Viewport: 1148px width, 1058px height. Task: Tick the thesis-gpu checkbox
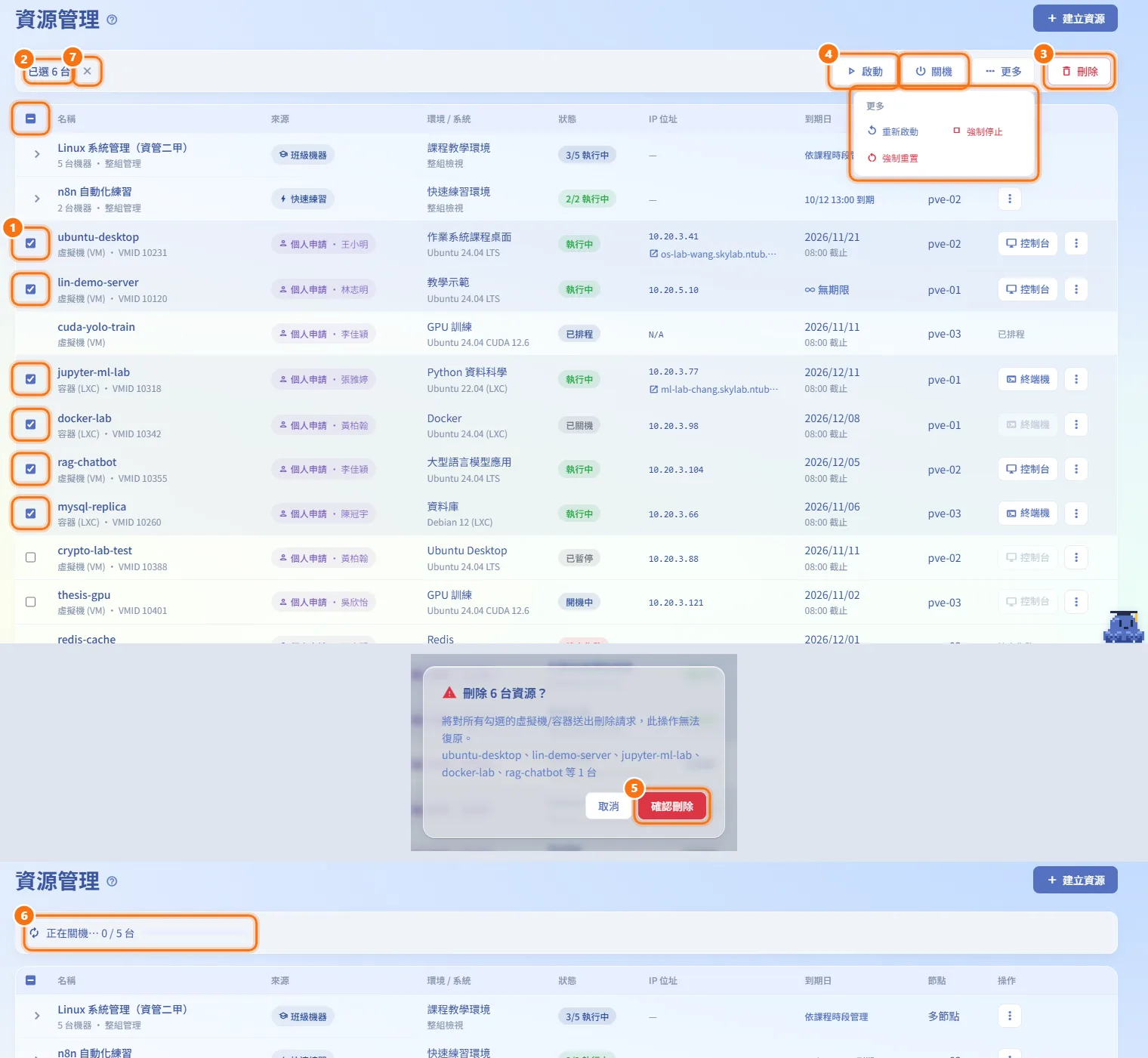tap(30, 602)
